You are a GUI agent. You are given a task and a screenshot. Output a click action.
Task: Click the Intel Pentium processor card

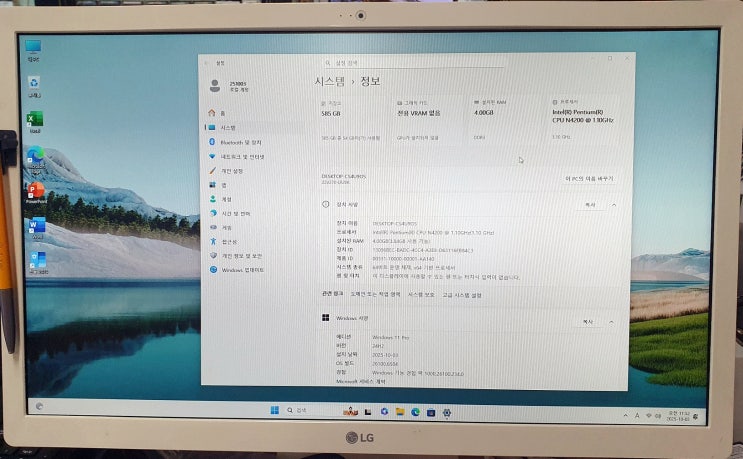click(x=584, y=120)
